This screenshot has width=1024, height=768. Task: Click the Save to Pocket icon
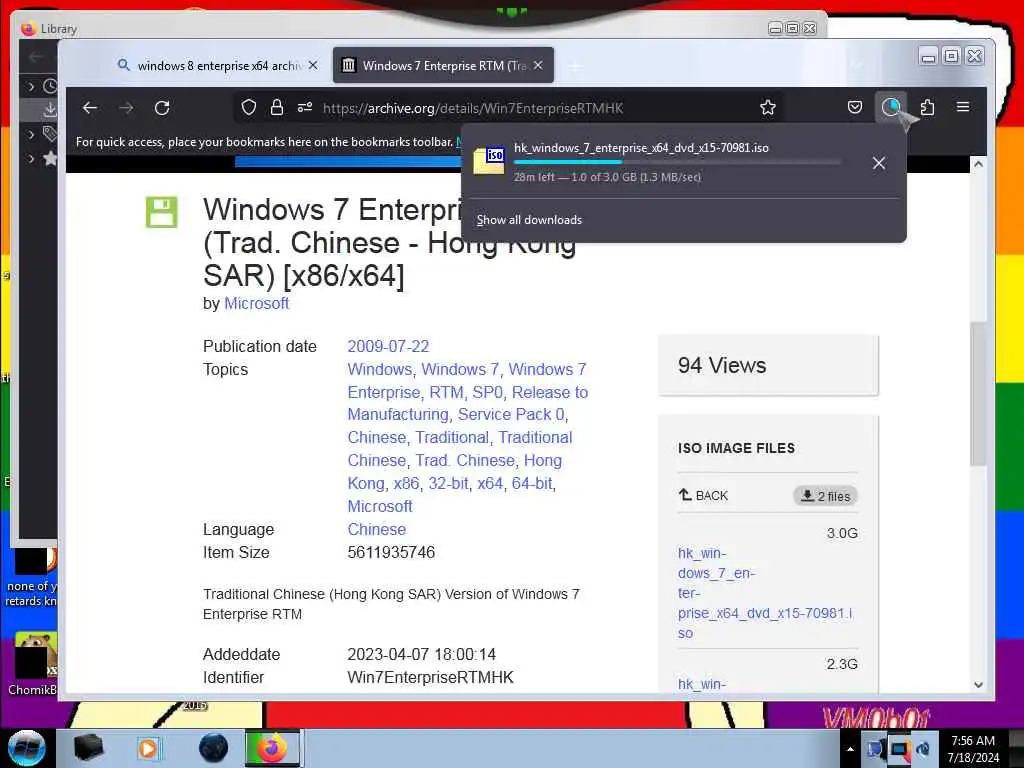(854, 107)
